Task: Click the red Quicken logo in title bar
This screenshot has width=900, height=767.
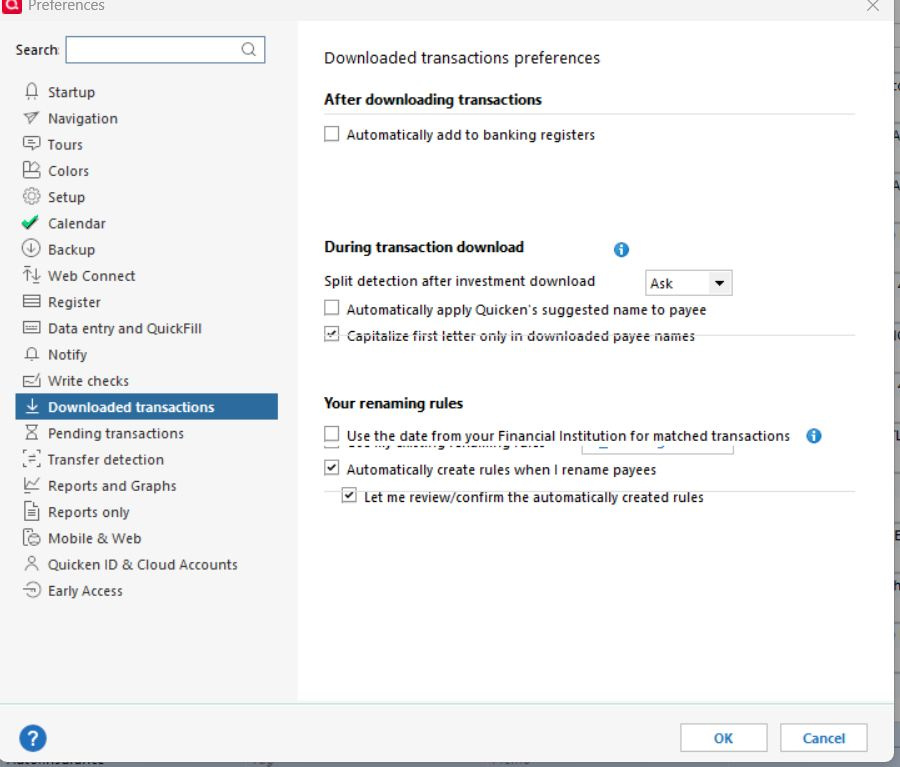Action: [x=11, y=6]
